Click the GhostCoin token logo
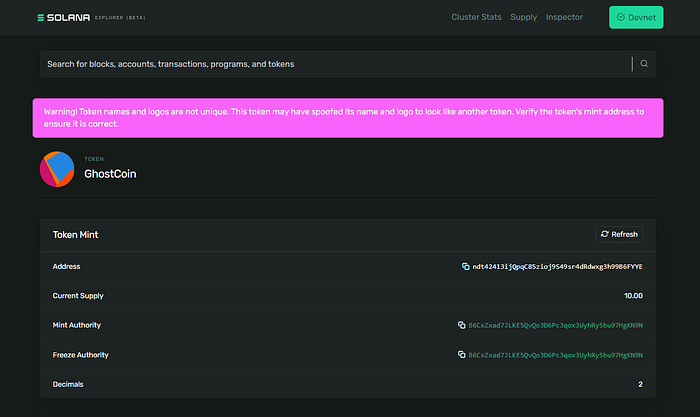700x417 pixels. click(56, 169)
